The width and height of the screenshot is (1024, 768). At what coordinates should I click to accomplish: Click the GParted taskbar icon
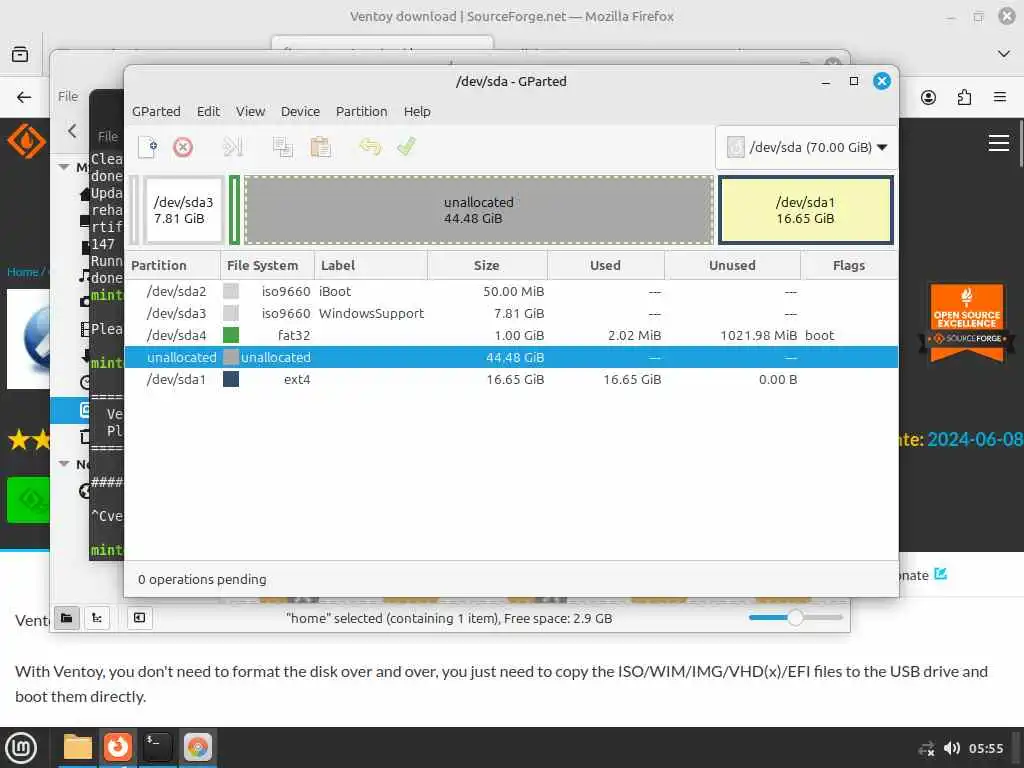[197, 748]
